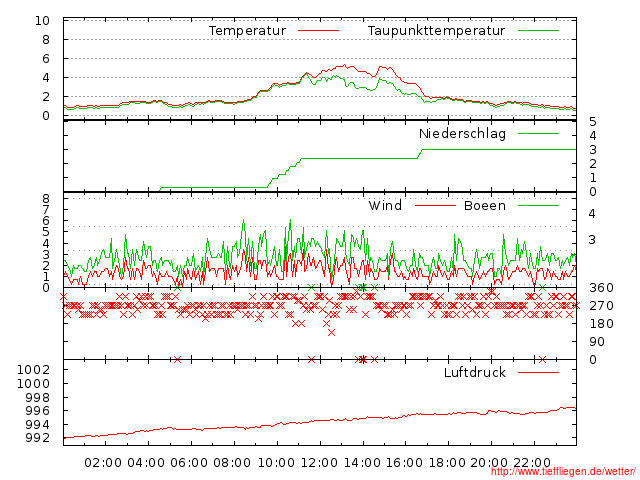Click the tieffliegen.de/wetter link

[563, 472]
